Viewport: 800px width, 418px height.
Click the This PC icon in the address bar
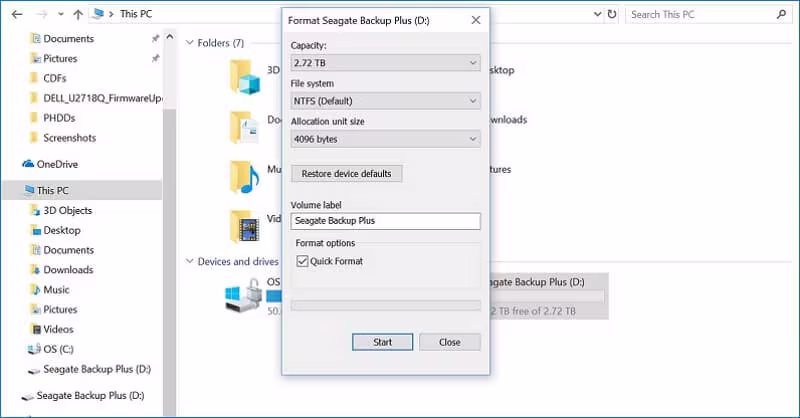[x=97, y=14]
